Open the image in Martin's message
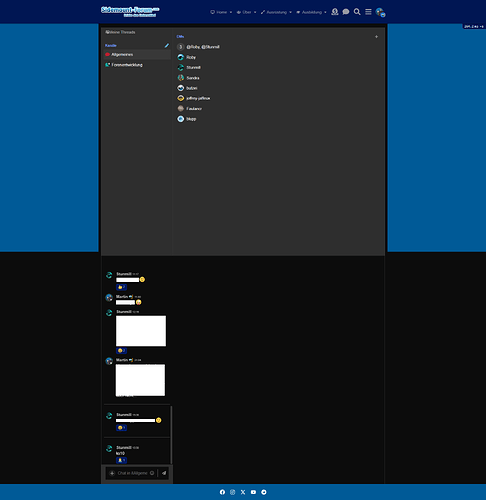 (140, 380)
